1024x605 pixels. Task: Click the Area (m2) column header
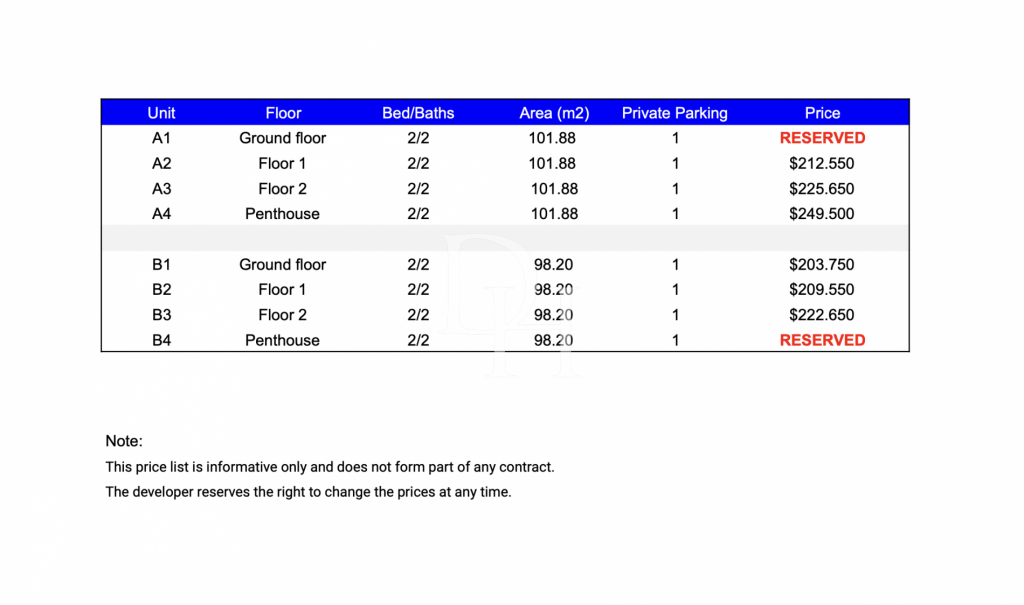(552, 113)
